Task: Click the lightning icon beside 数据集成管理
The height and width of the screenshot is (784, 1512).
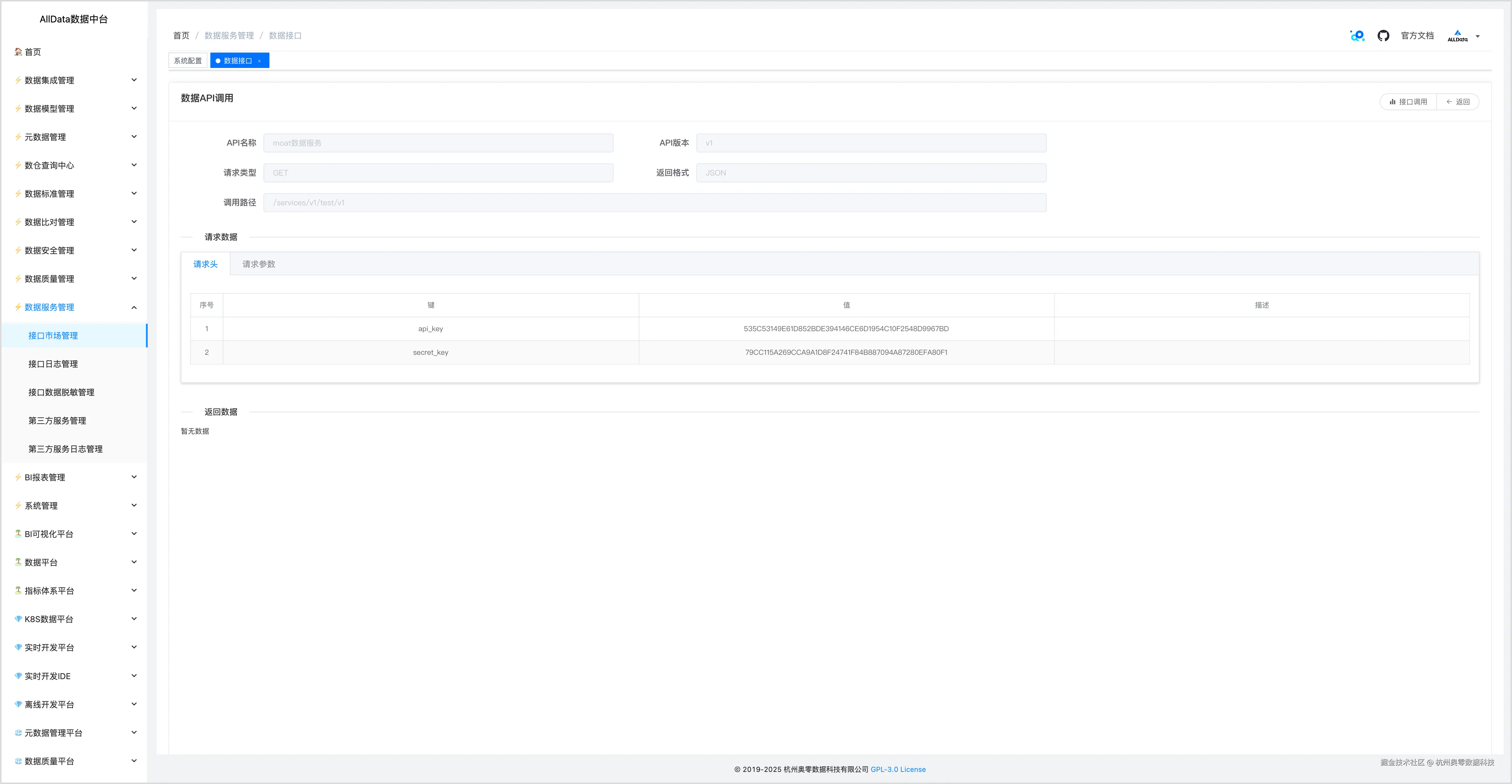Action: point(18,80)
